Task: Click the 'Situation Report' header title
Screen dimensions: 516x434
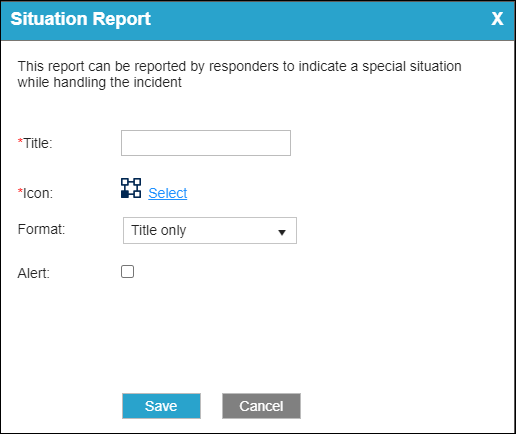Action: coord(80,19)
